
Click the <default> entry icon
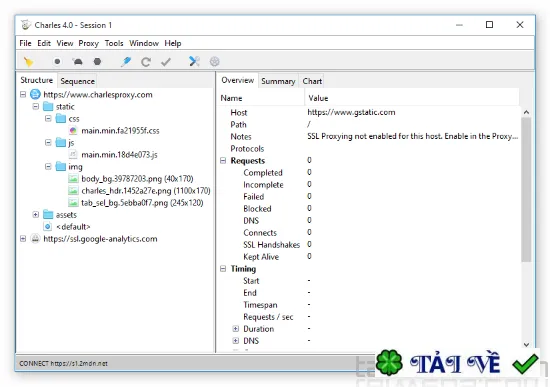pos(48,226)
